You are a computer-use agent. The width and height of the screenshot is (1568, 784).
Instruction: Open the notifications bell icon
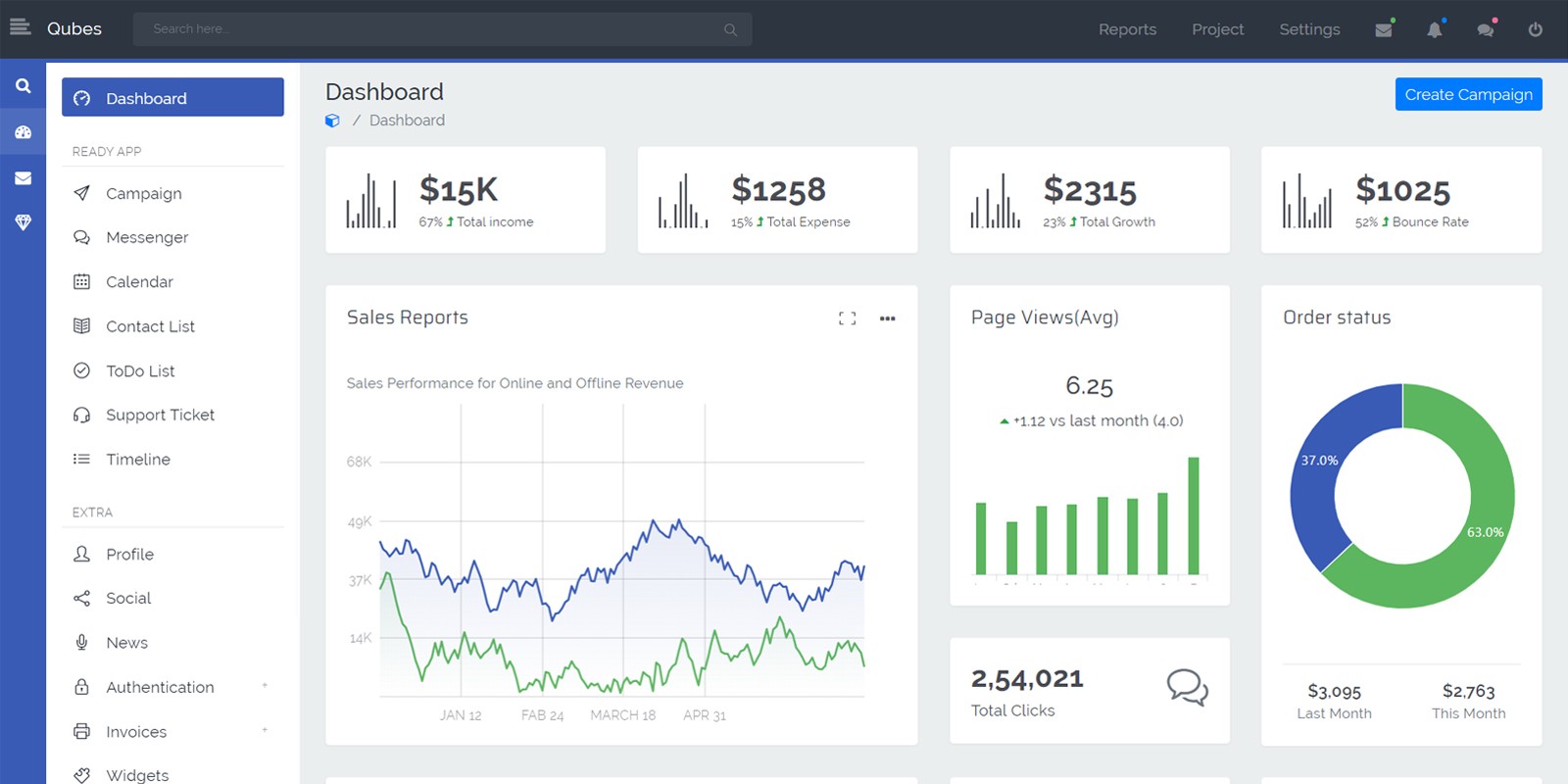pos(1435,29)
